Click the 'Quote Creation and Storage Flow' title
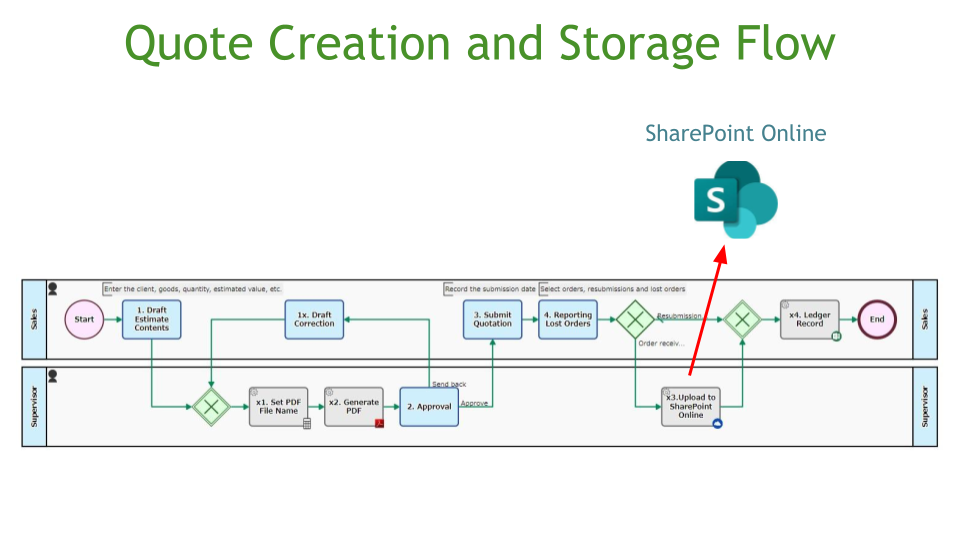 pos(480,43)
